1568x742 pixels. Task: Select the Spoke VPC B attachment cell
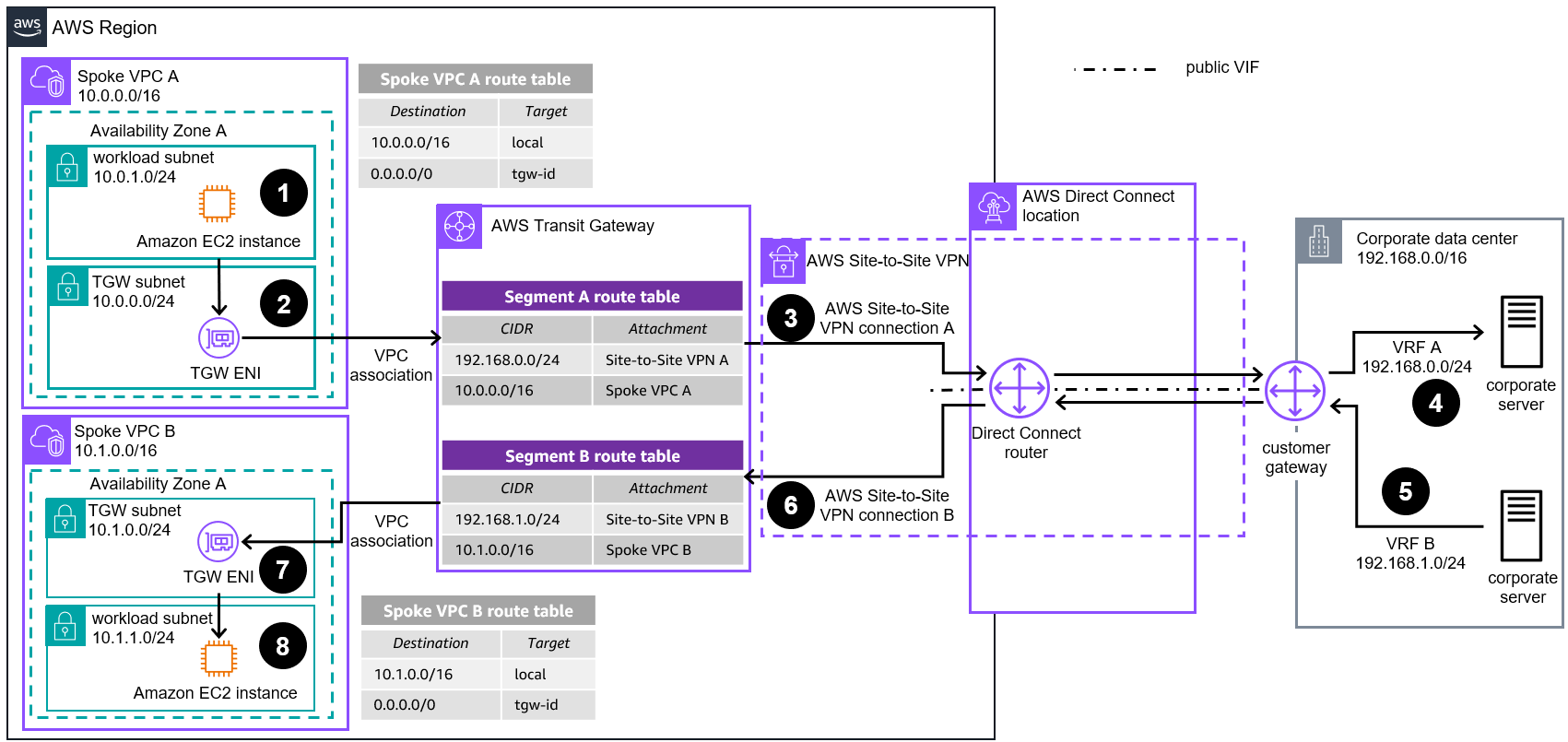pyautogui.click(x=667, y=550)
